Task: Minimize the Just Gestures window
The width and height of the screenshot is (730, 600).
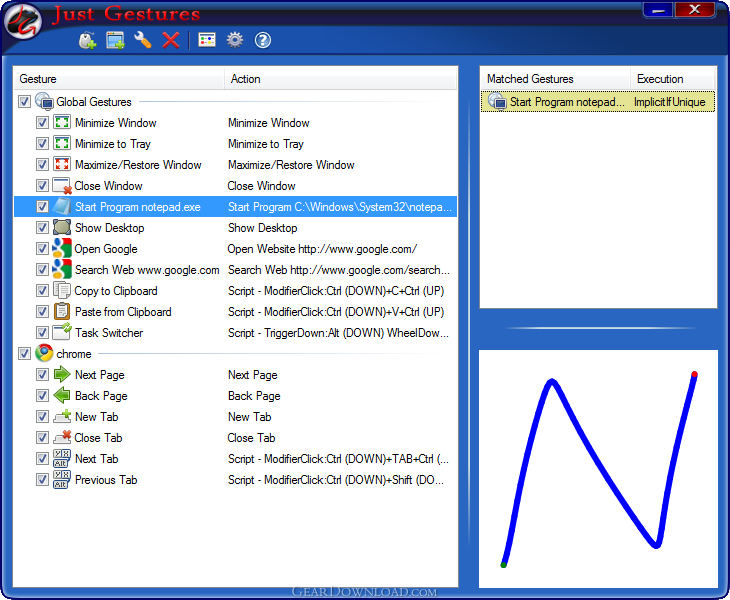Action: (x=658, y=10)
